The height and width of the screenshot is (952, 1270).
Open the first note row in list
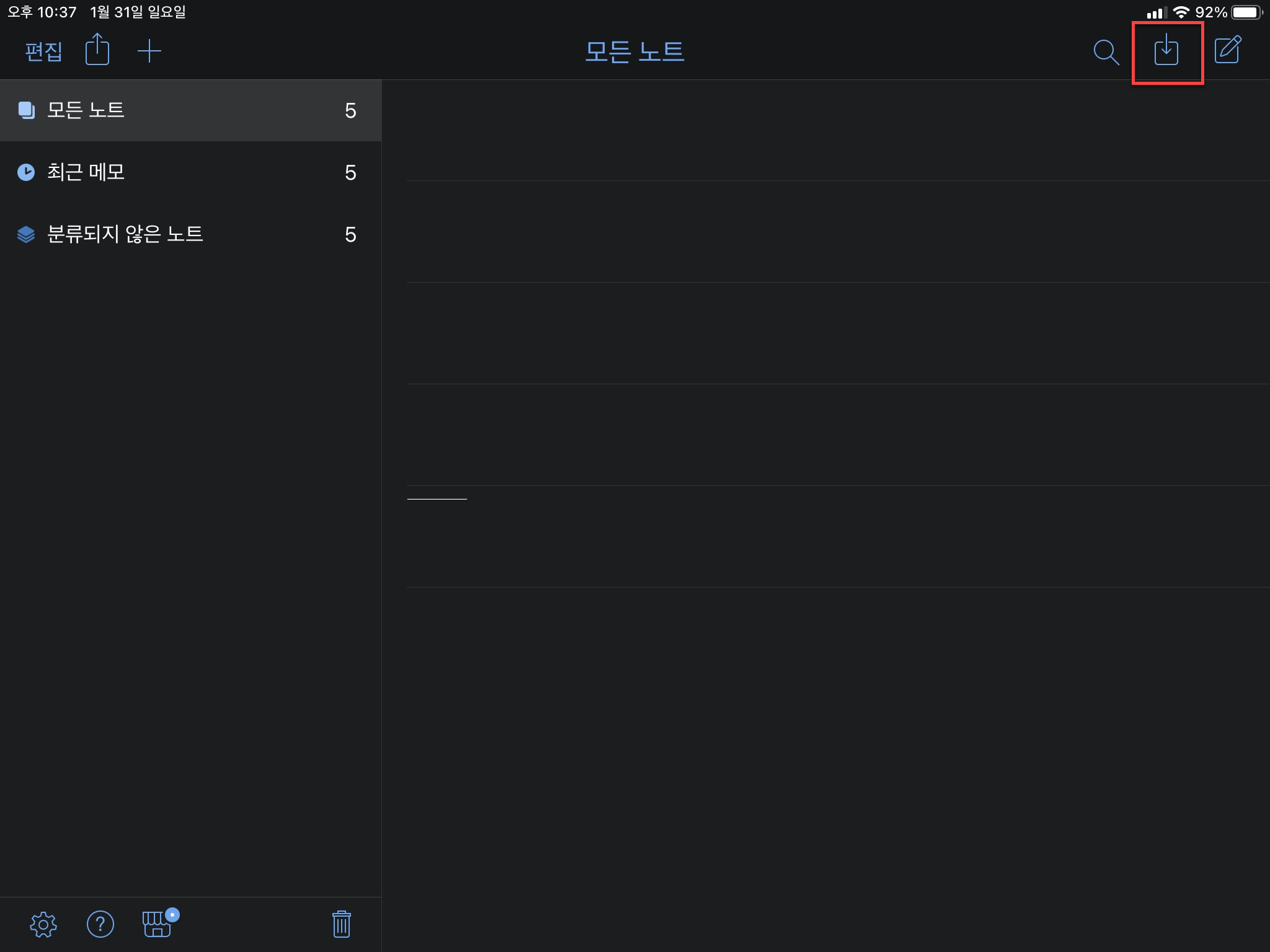coord(837,131)
